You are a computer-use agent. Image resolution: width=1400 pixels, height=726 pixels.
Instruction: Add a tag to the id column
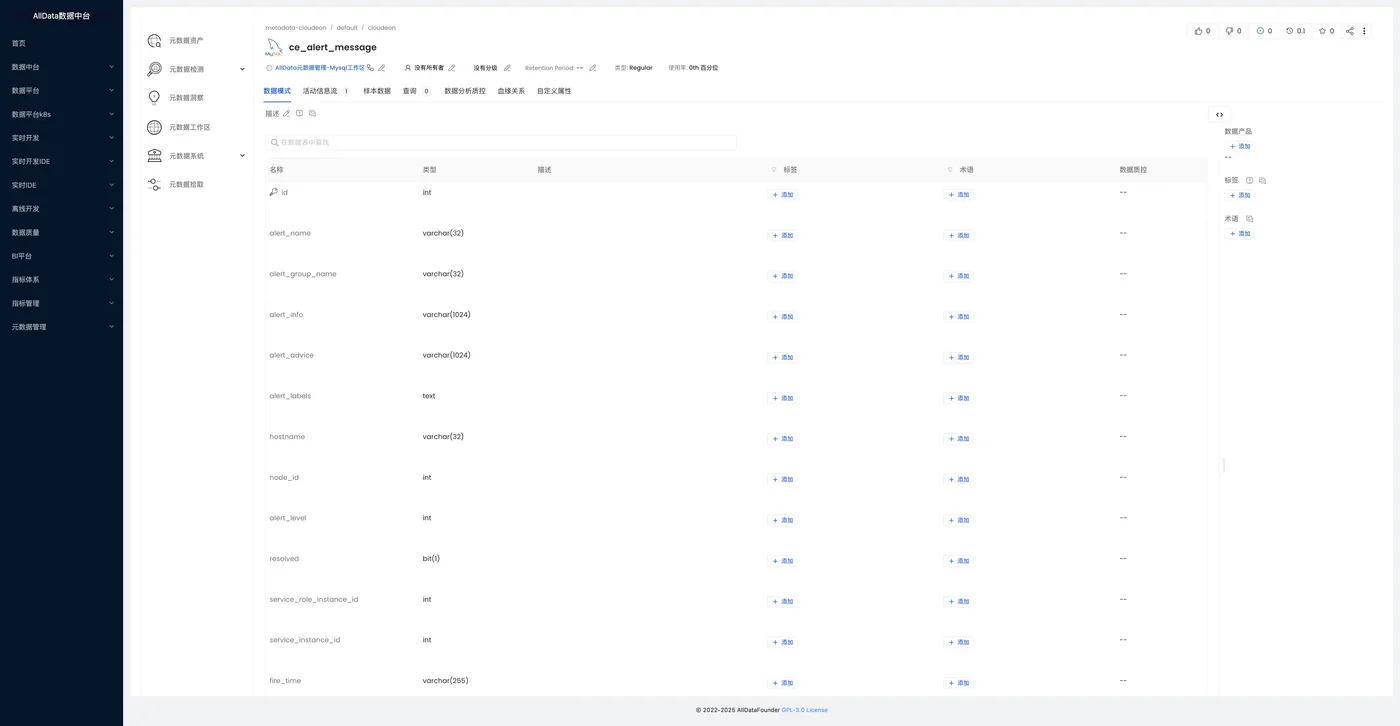click(782, 195)
